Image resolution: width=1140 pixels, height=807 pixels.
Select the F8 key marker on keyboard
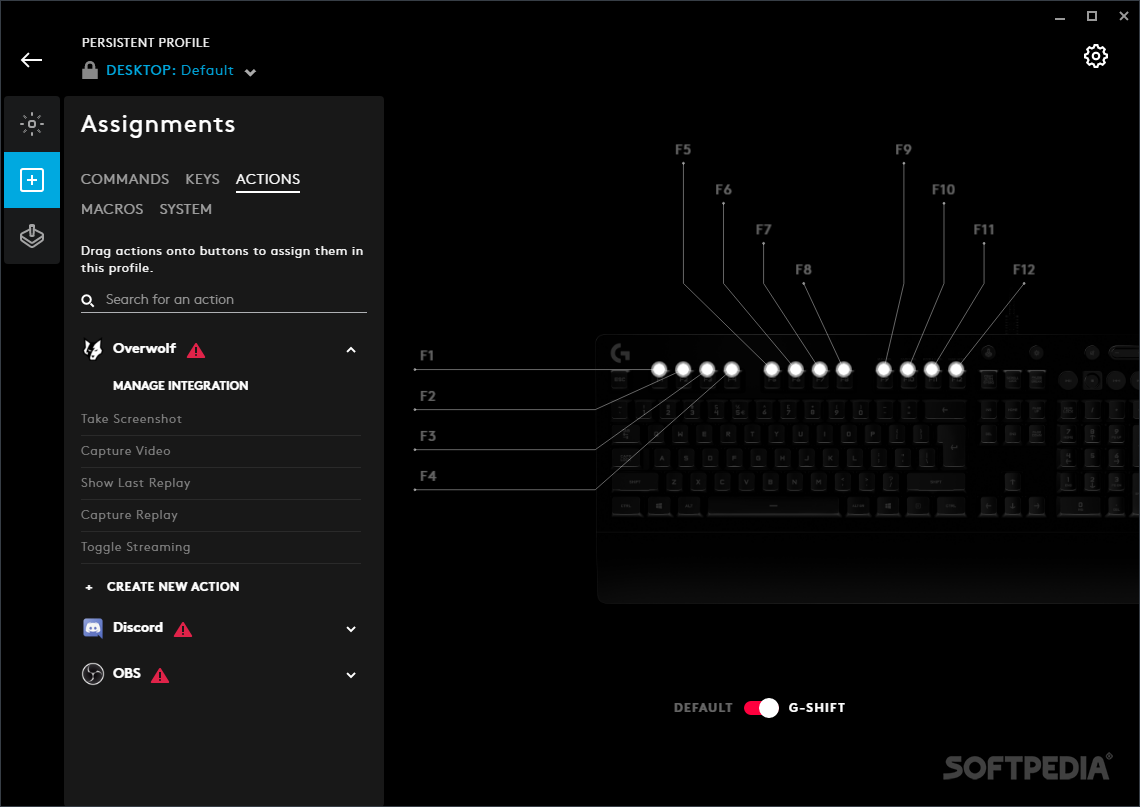(843, 369)
